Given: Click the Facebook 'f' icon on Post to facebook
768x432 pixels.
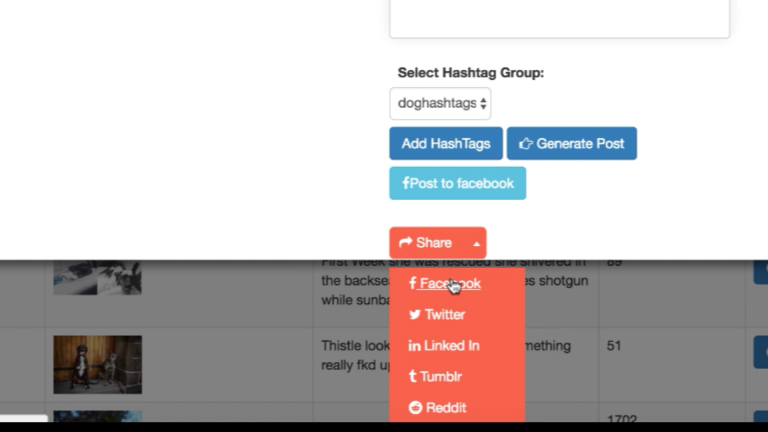Looking at the screenshot, I should point(406,183).
